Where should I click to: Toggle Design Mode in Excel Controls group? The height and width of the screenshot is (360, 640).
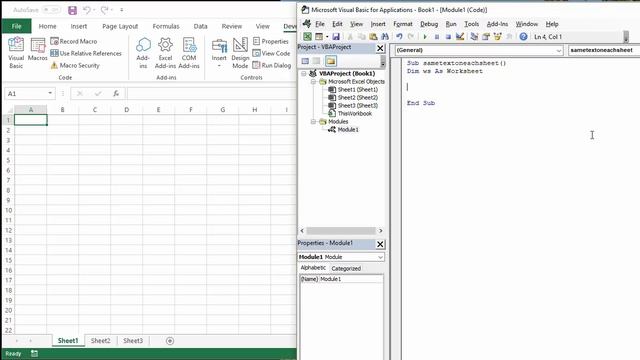pyautogui.click(x=240, y=53)
